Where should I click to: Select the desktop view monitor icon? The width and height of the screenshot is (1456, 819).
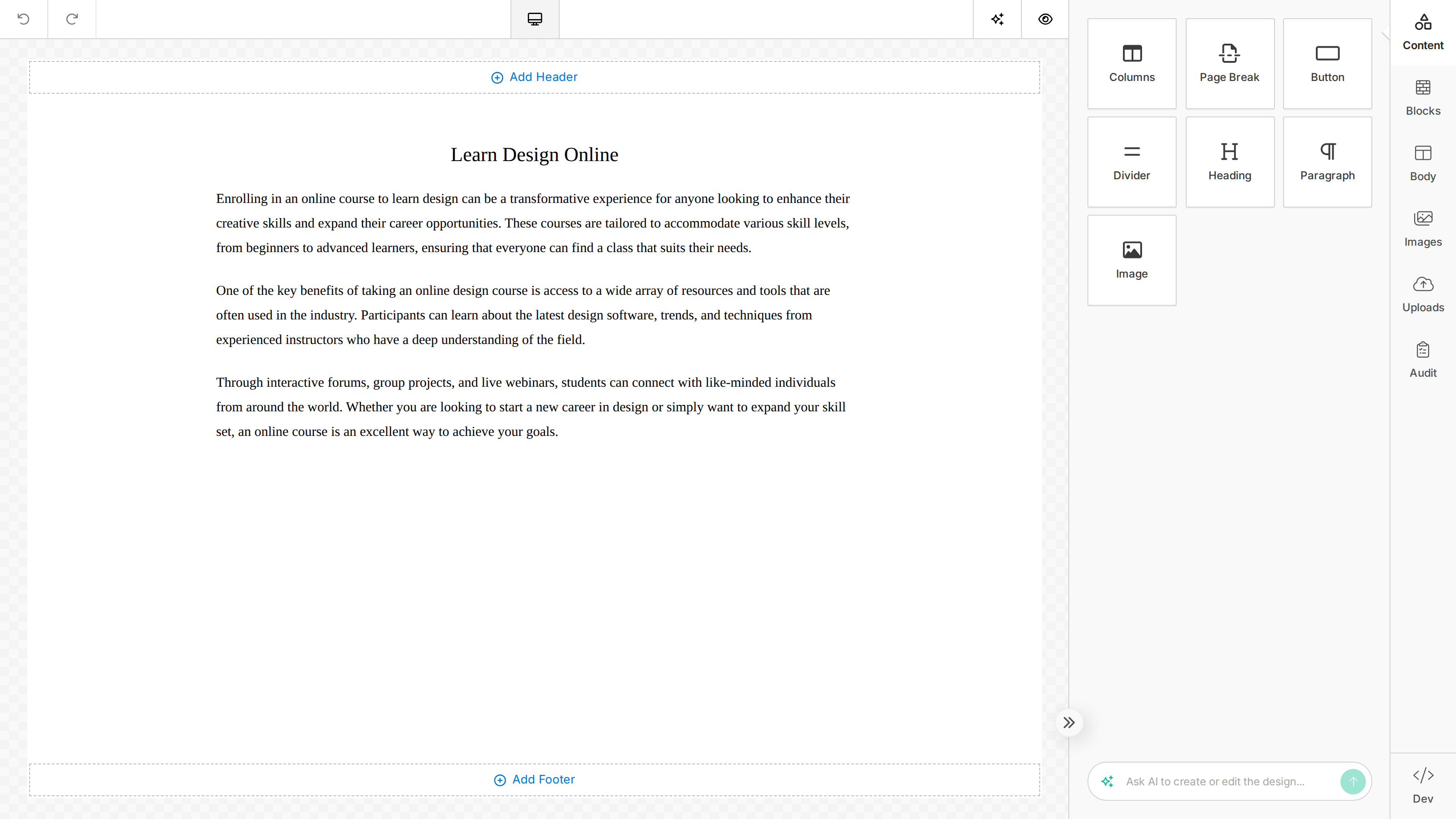pos(535,19)
